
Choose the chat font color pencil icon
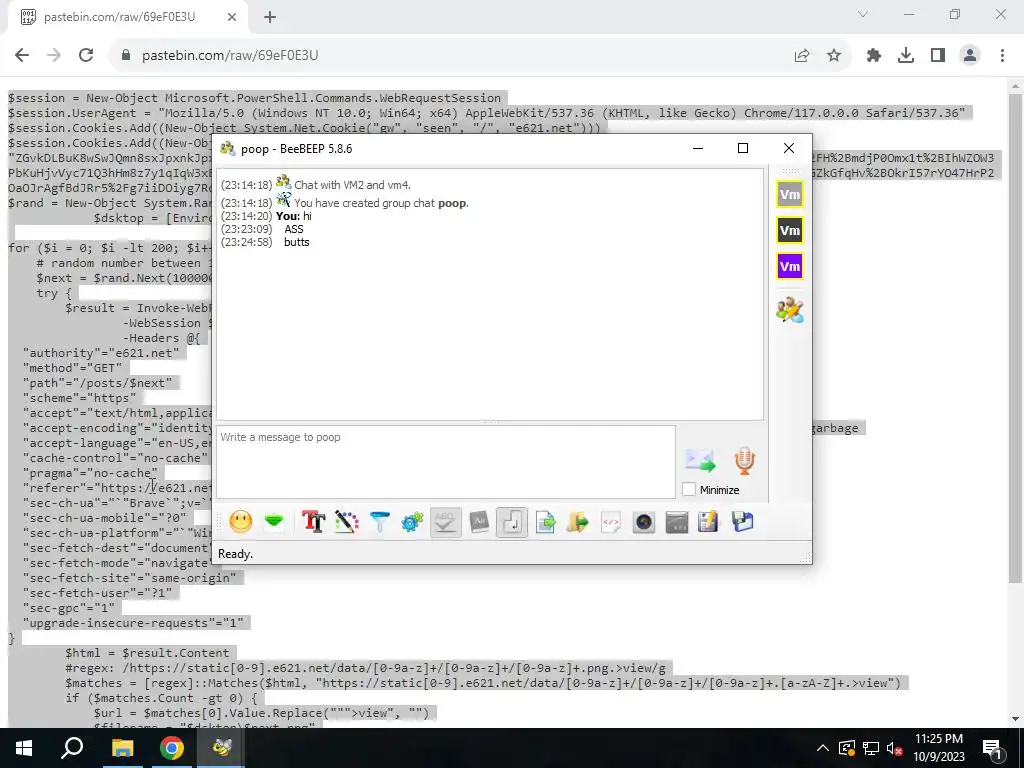(x=347, y=522)
